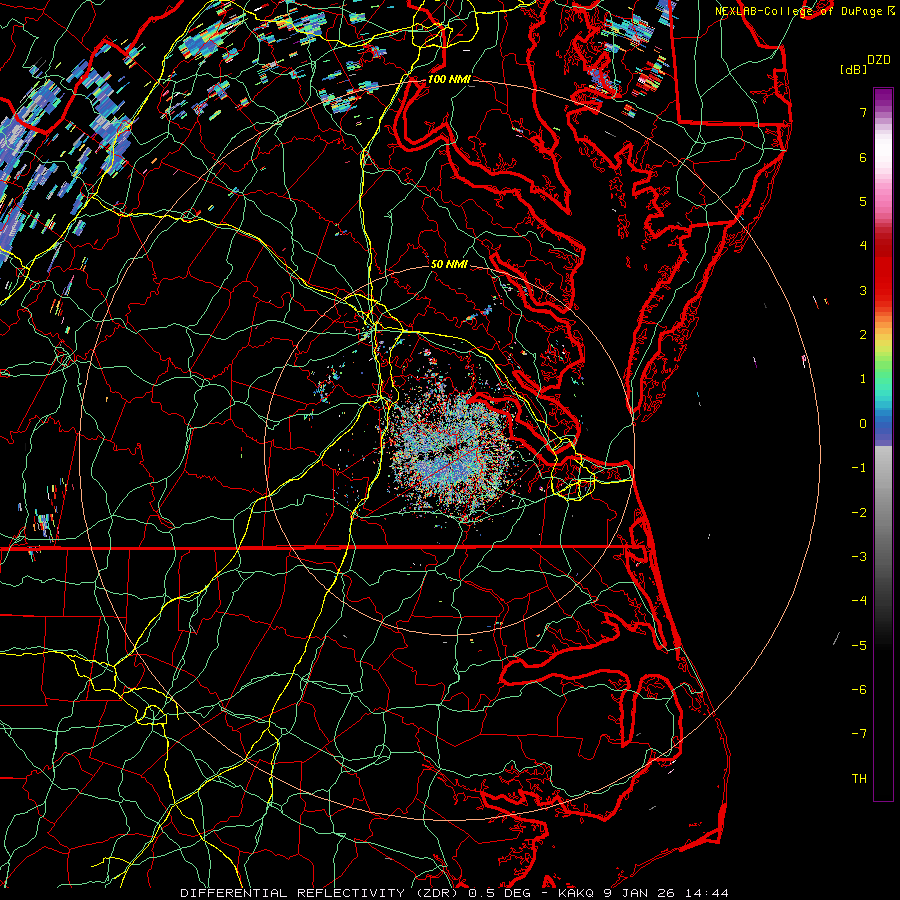Image resolution: width=900 pixels, height=900 pixels.
Task: Select the 2 value on the color scale
Action: point(863,335)
